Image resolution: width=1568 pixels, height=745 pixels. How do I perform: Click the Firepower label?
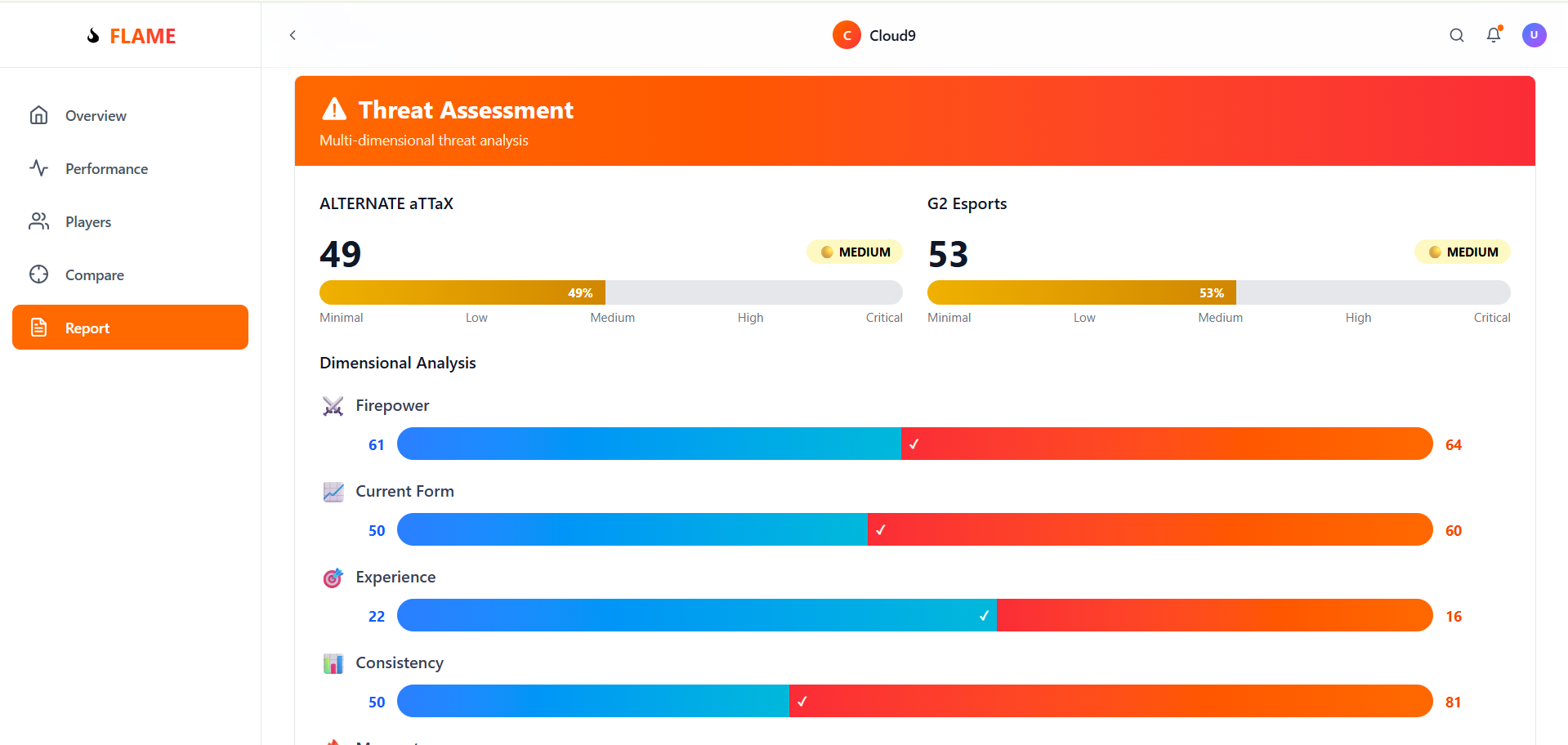tap(392, 405)
